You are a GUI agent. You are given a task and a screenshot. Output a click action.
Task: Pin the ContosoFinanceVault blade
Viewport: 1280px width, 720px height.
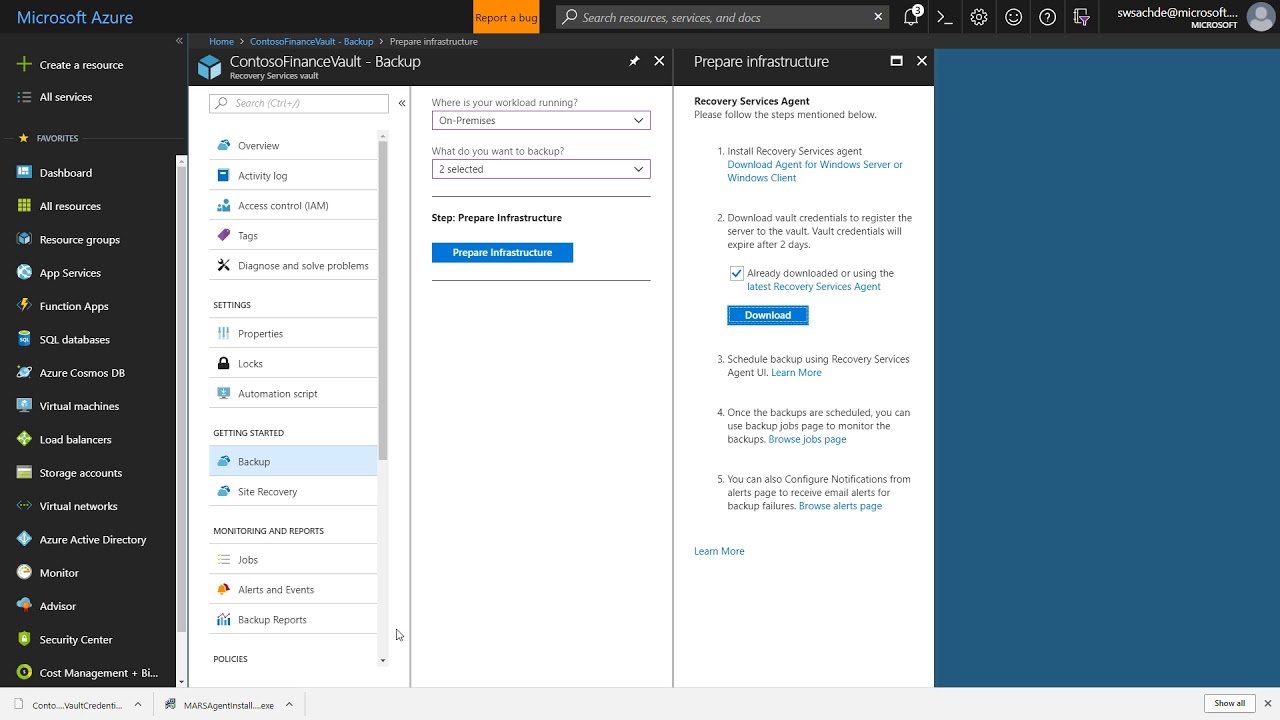click(634, 61)
